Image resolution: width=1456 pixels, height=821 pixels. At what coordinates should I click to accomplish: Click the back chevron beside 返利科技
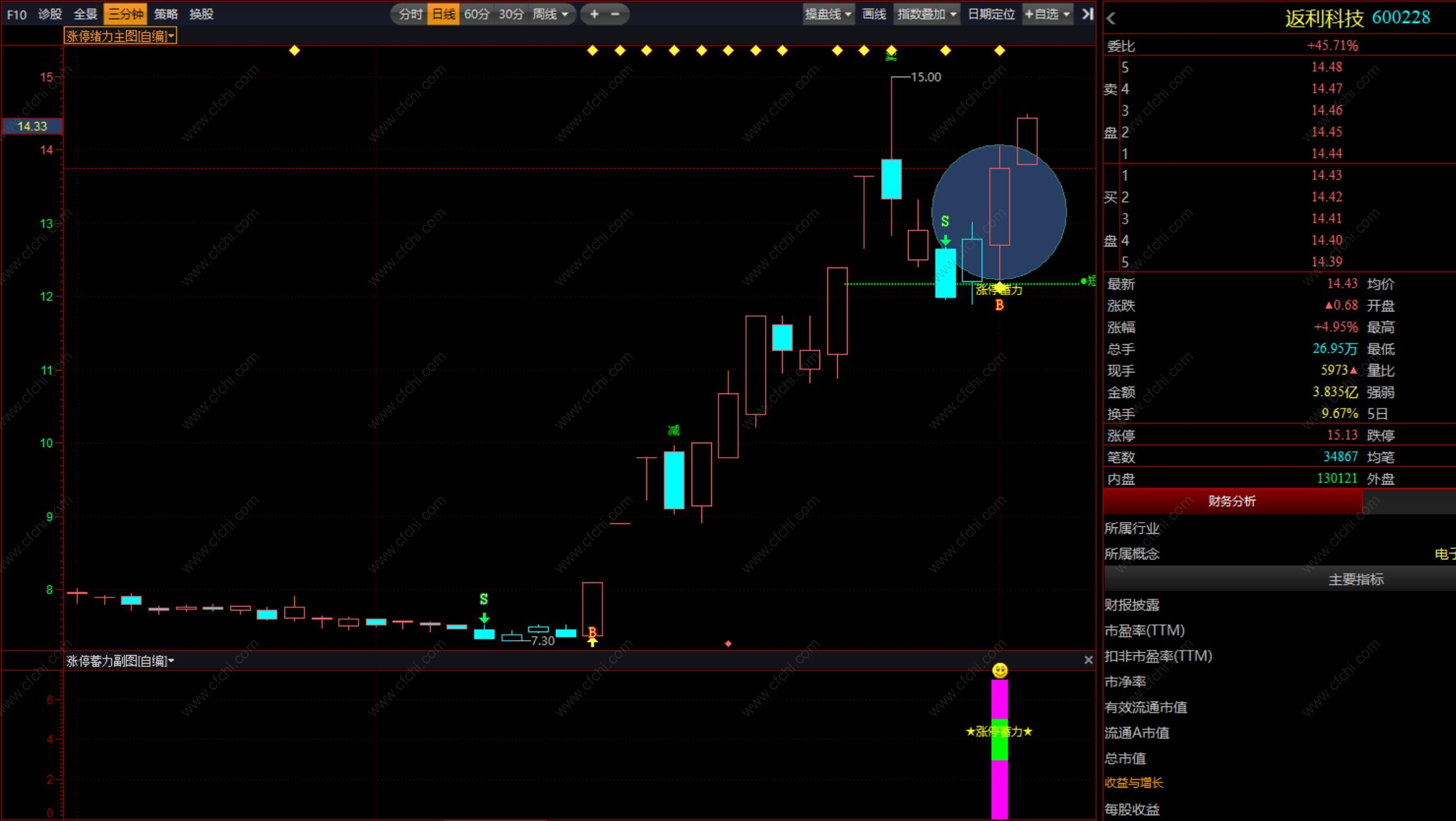(x=1111, y=19)
